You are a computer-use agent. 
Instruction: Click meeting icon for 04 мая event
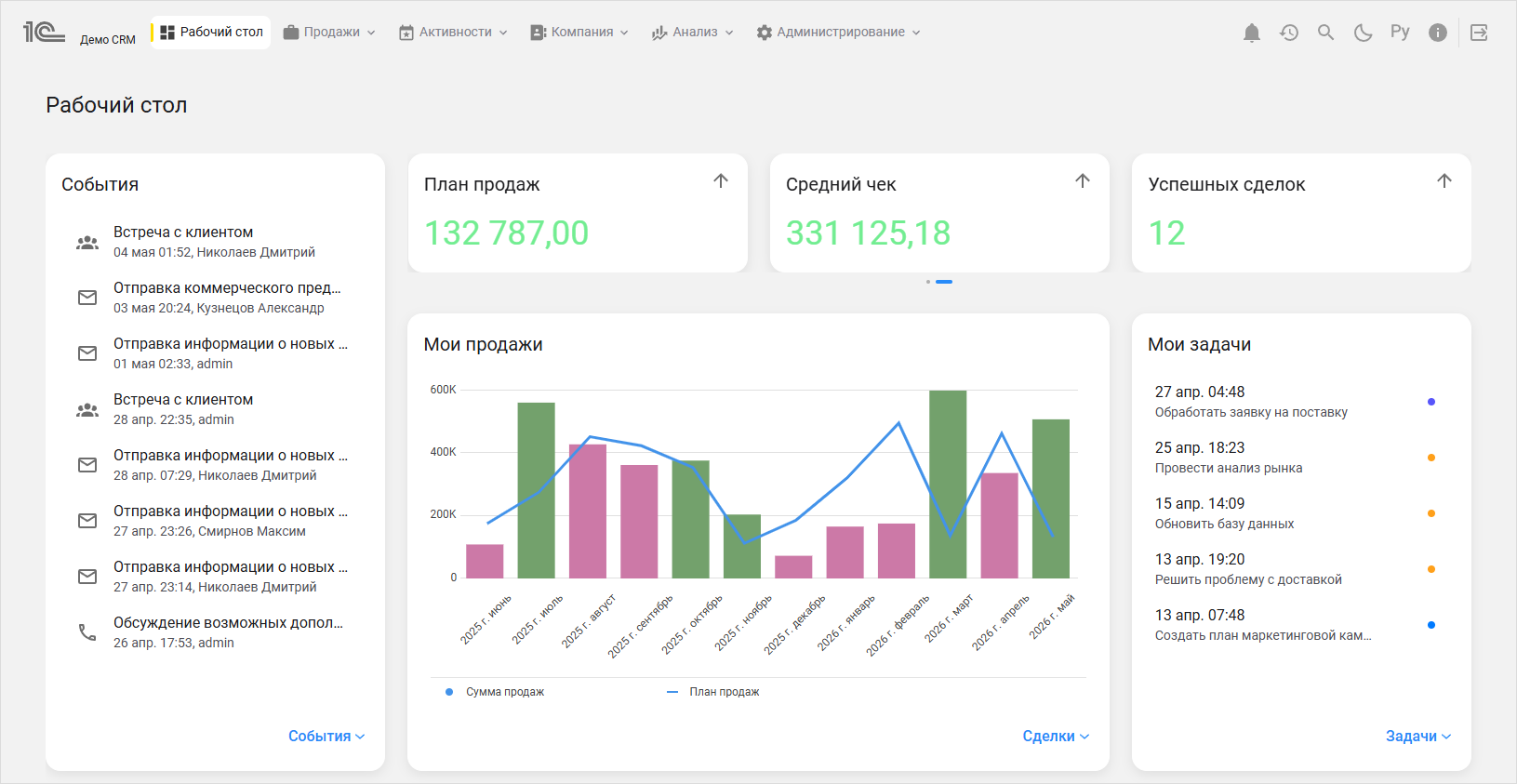(87, 242)
